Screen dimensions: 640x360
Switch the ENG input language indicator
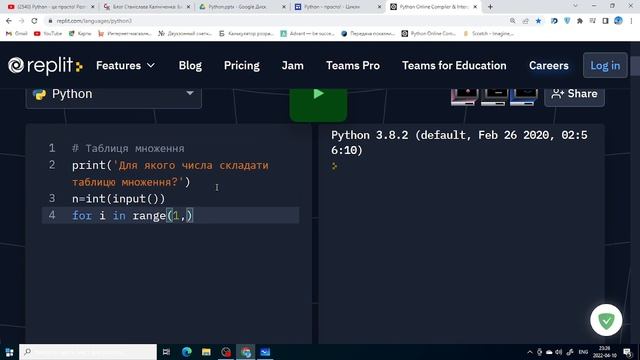click(x=583, y=352)
